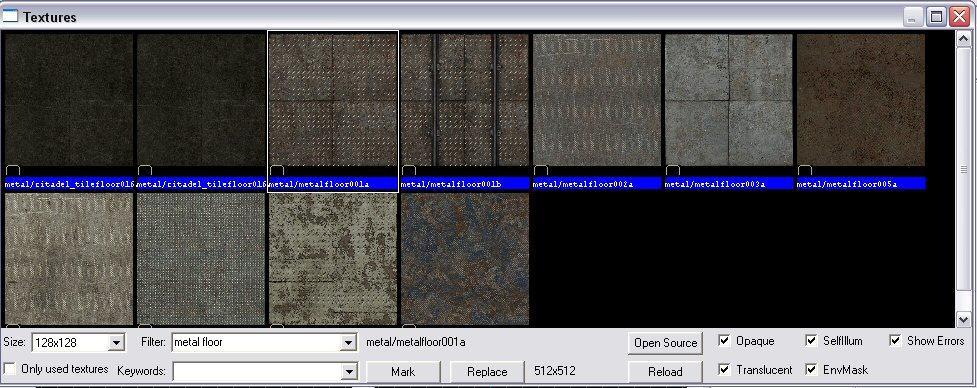Select the blue-rust texture in second row
The image size is (977, 388).
tap(465, 259)
